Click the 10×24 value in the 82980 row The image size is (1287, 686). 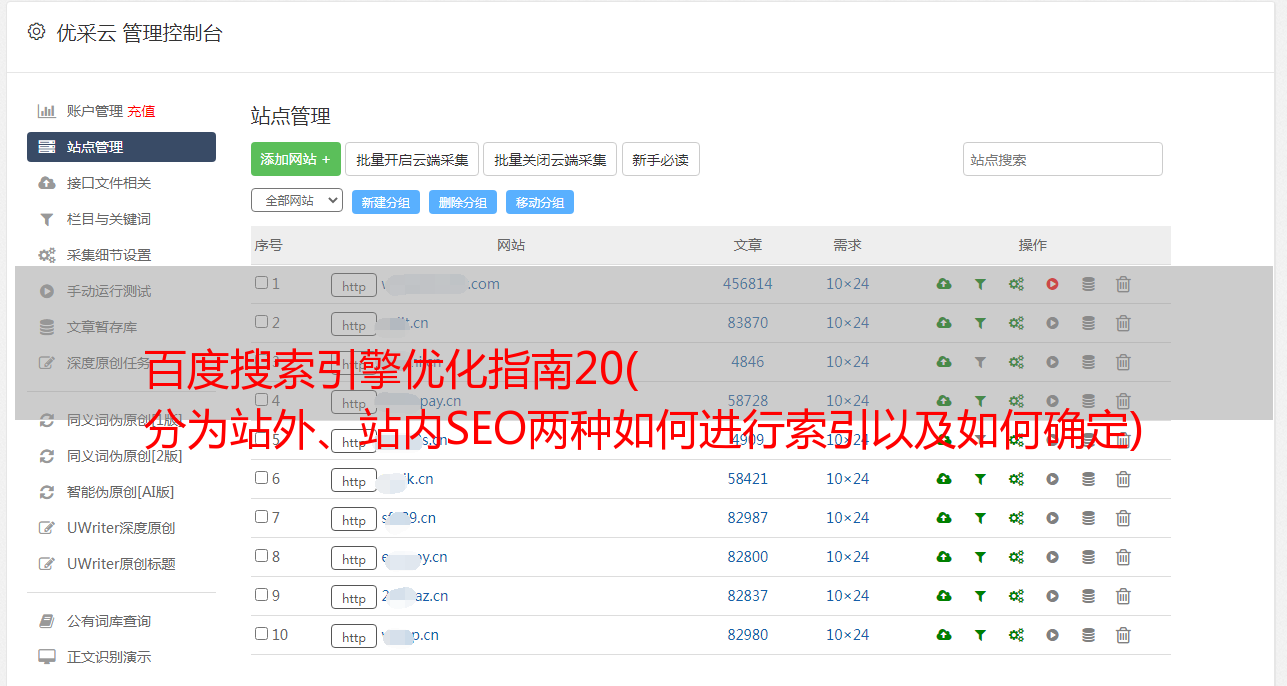pos(848,635)
